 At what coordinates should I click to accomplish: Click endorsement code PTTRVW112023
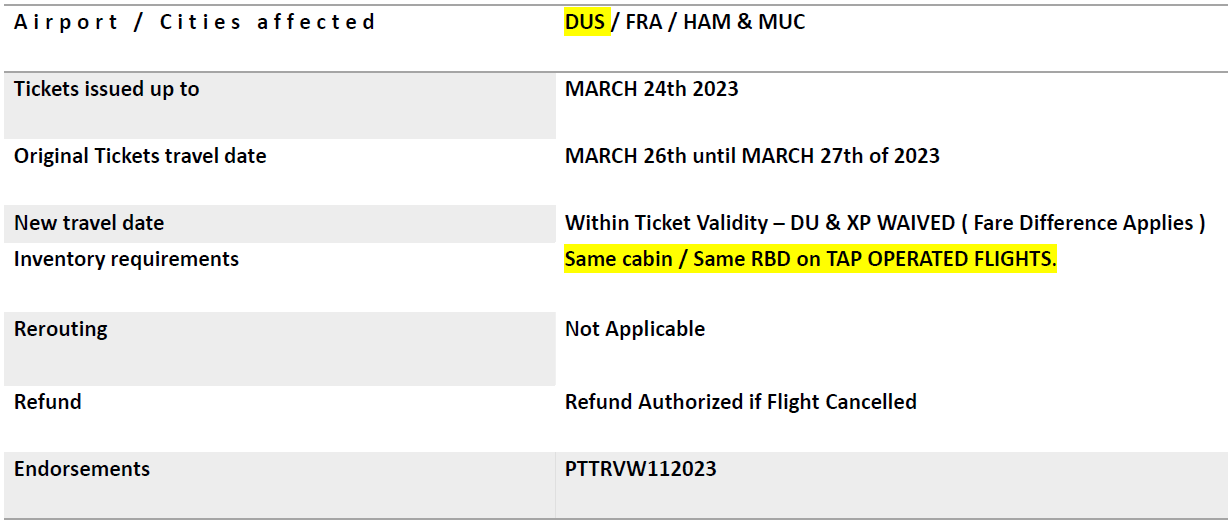coord(641,468)
